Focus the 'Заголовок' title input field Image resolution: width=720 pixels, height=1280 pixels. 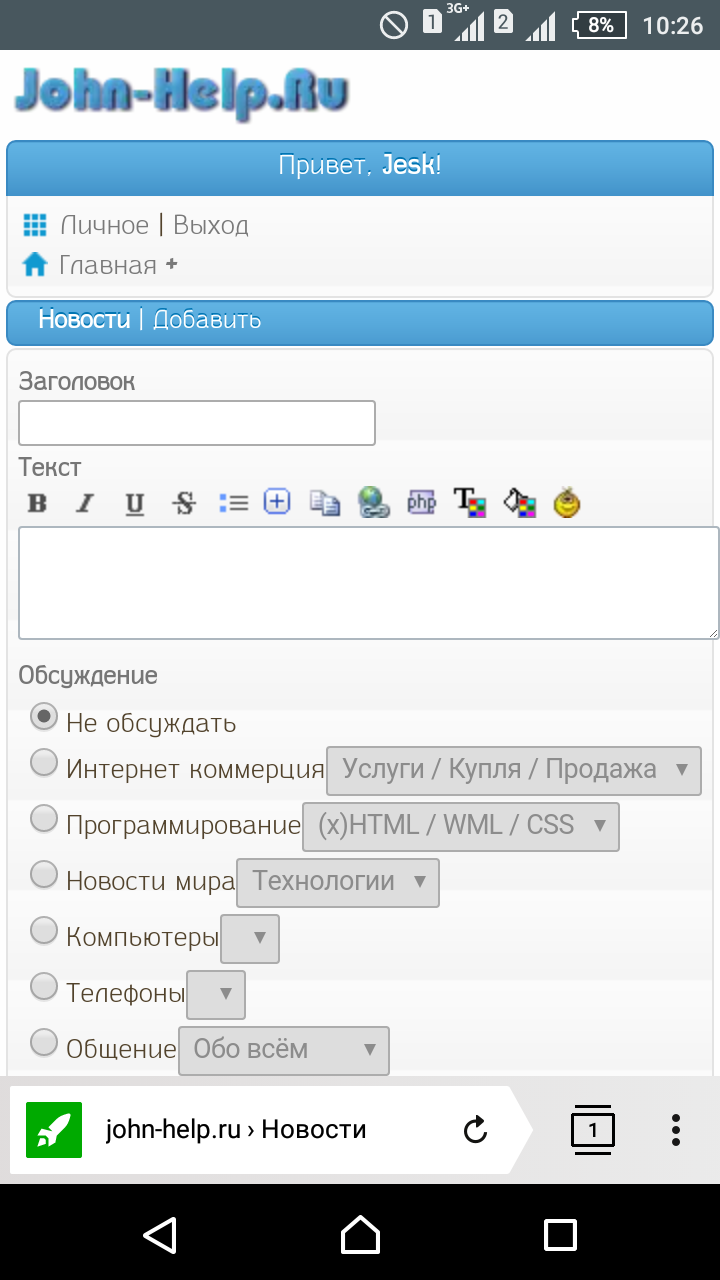click(x=197, y=423)
